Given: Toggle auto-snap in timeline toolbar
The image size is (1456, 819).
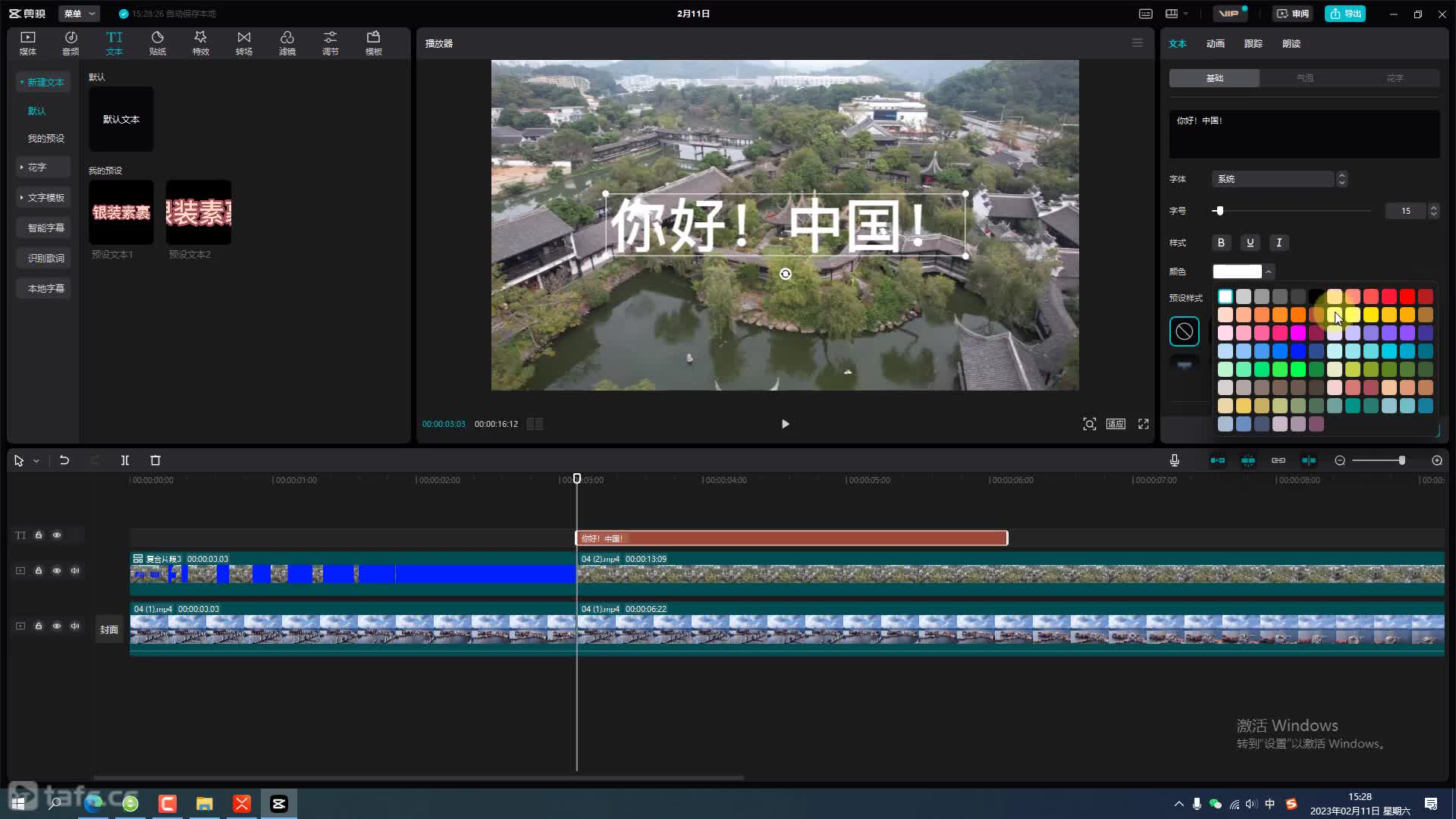Looking at the screenshot, I should pyautogui.click(x=1248, y=460).
